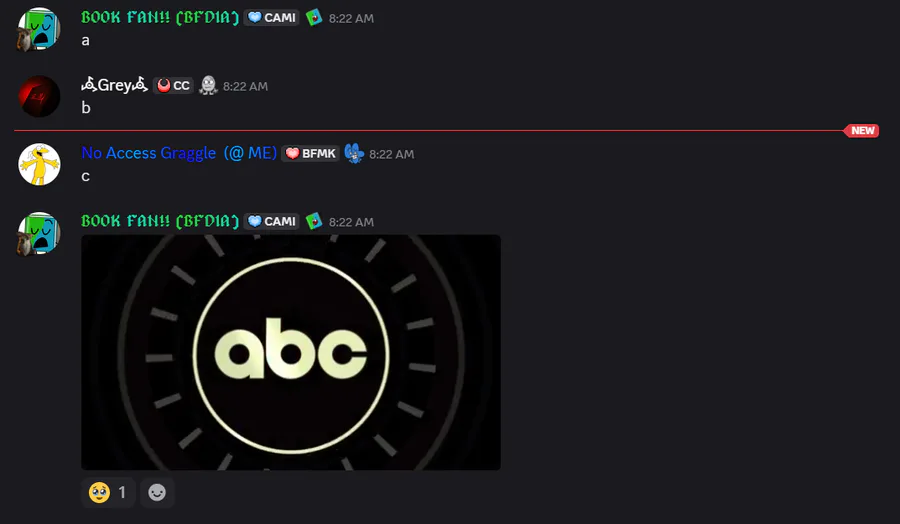This screenshot has width=900, height=524.
Task: Open Grey's red and black avatar
Action: click(40, 96)
